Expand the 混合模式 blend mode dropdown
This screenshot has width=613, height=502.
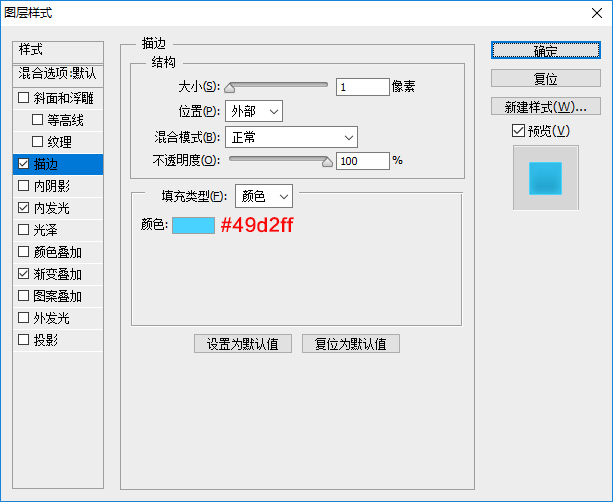click(x=291, y=137)
